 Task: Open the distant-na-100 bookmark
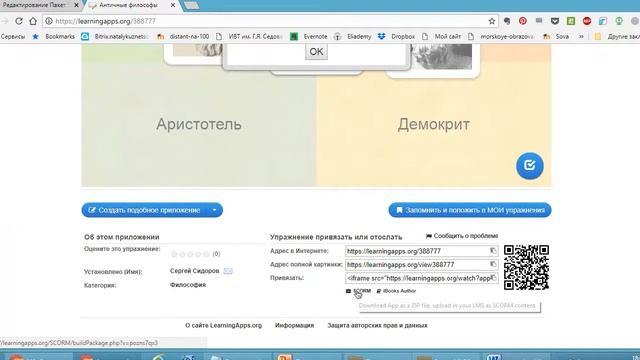tap(183, 36)
